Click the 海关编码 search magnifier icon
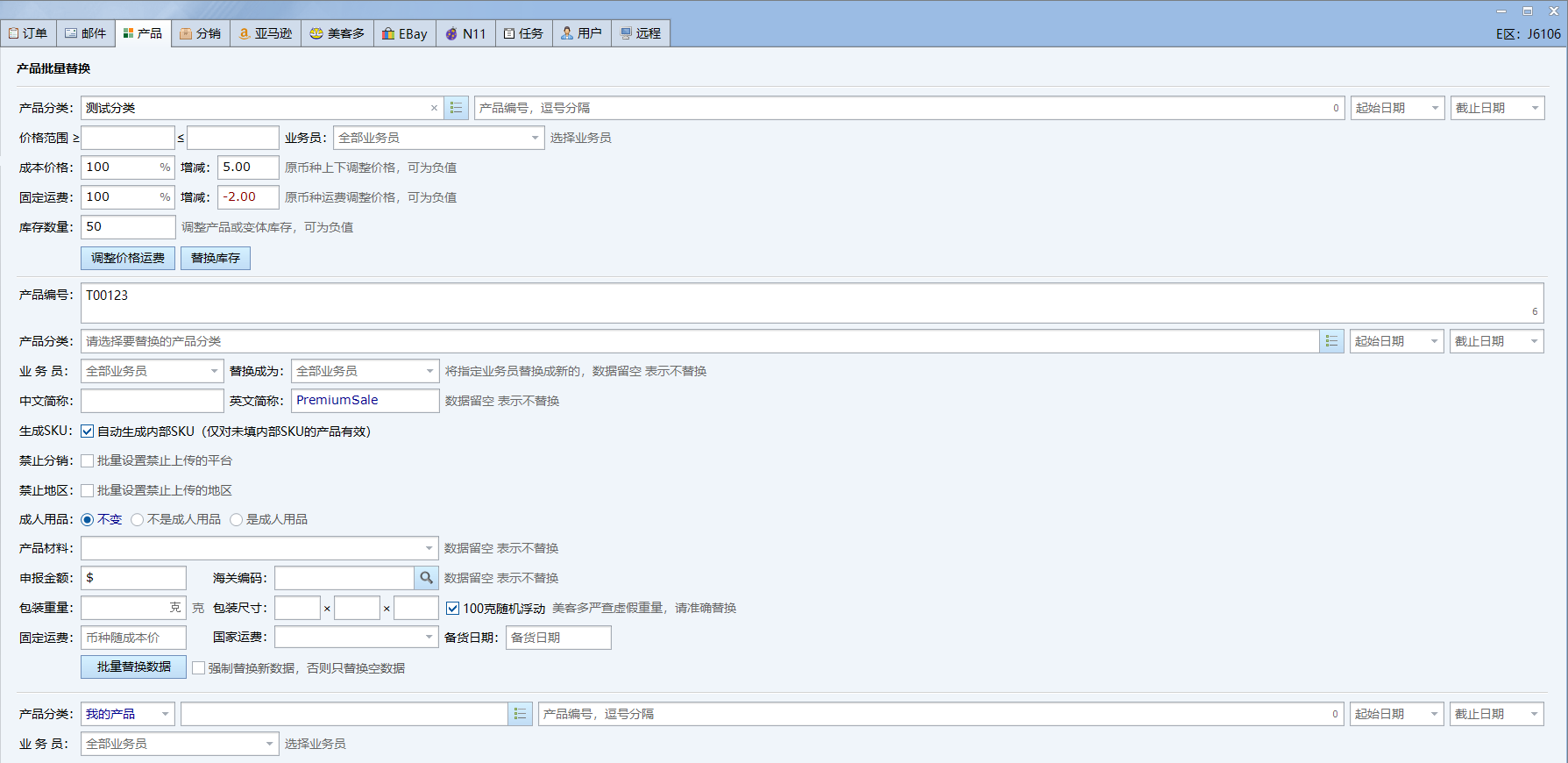 [x=426, y=578]
